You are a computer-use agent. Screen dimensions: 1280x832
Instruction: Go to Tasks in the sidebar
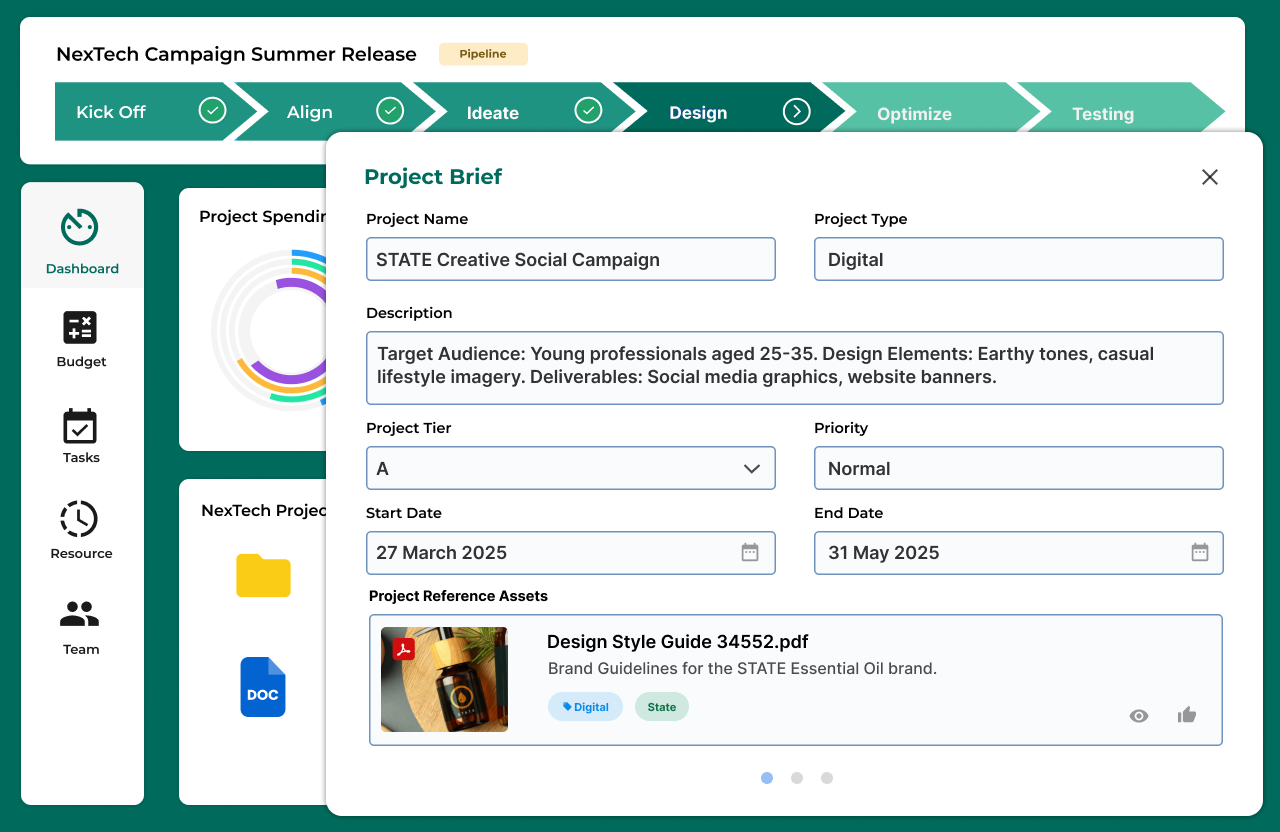coord(80,437)
